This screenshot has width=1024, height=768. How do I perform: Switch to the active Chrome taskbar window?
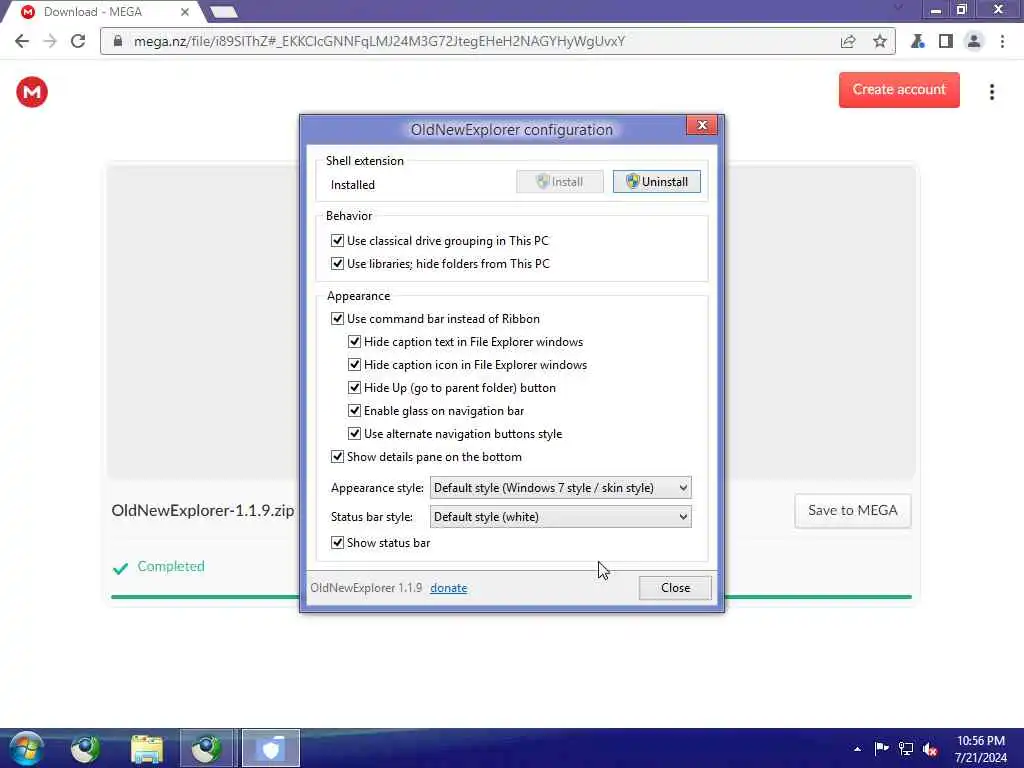pyautogui.click(x=206, y=748)
